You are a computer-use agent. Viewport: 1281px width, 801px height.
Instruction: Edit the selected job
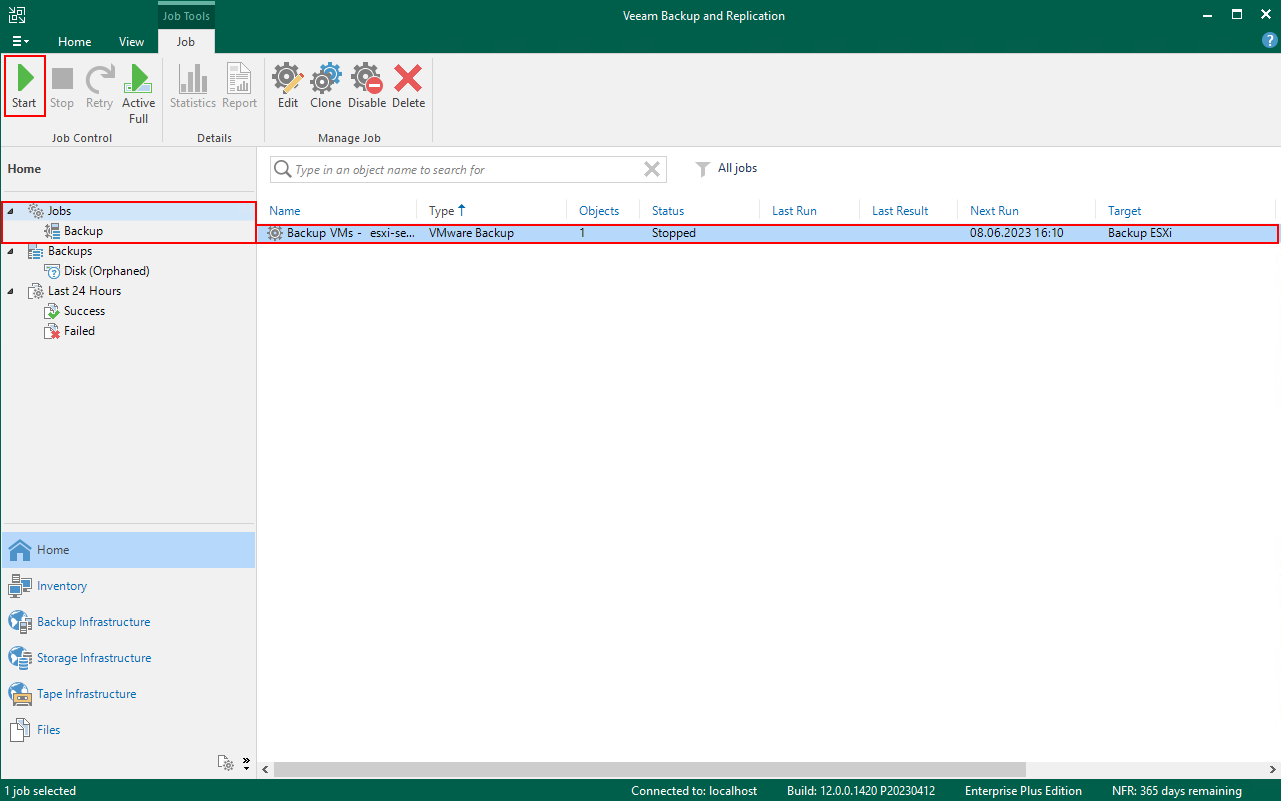pos(288,87)
